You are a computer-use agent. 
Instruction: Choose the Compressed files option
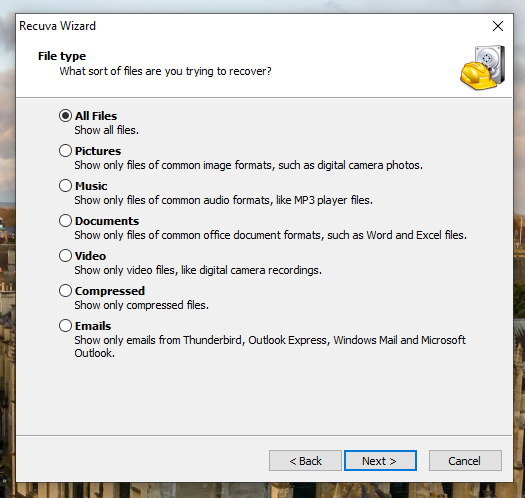(65, 291)
